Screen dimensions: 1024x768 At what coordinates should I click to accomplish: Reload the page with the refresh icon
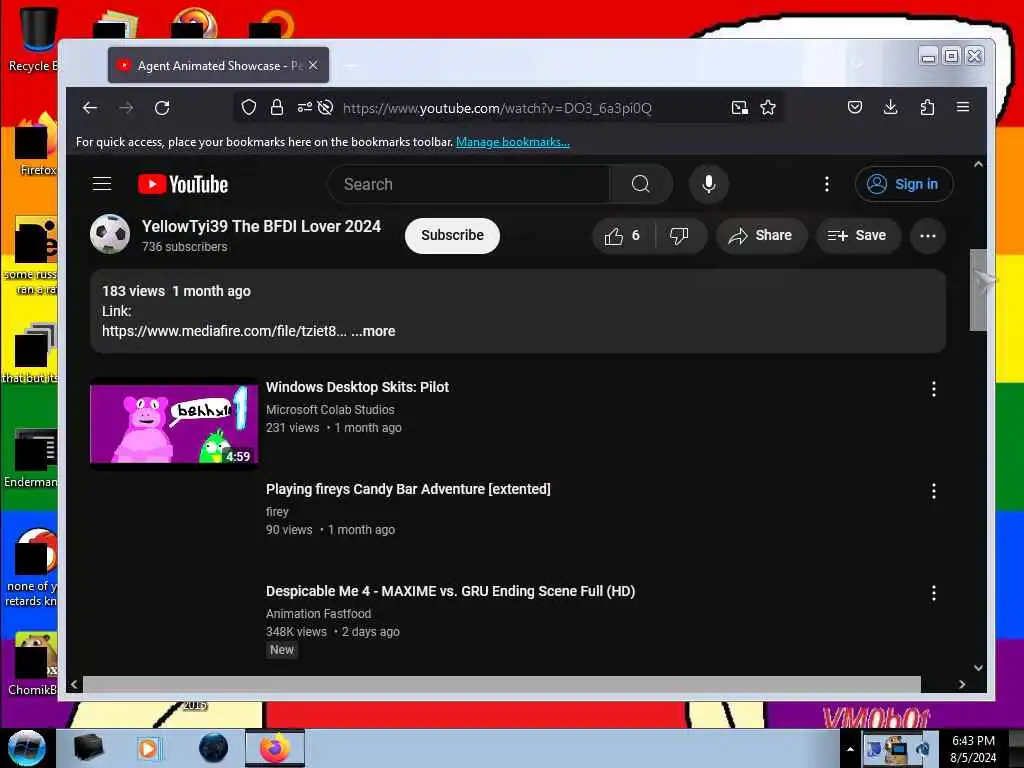click(x=162, y=108)
